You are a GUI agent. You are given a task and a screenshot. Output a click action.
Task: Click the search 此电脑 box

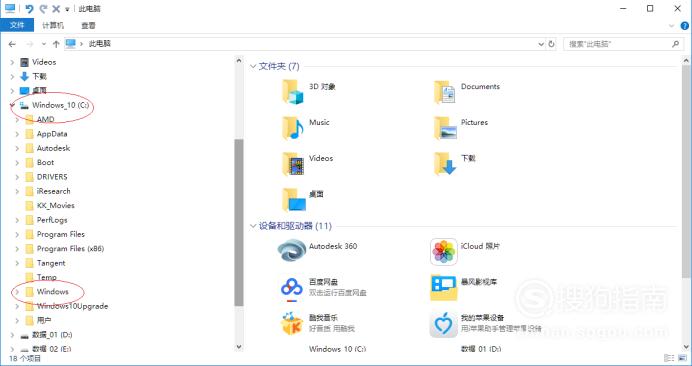[x=623, y=44]
